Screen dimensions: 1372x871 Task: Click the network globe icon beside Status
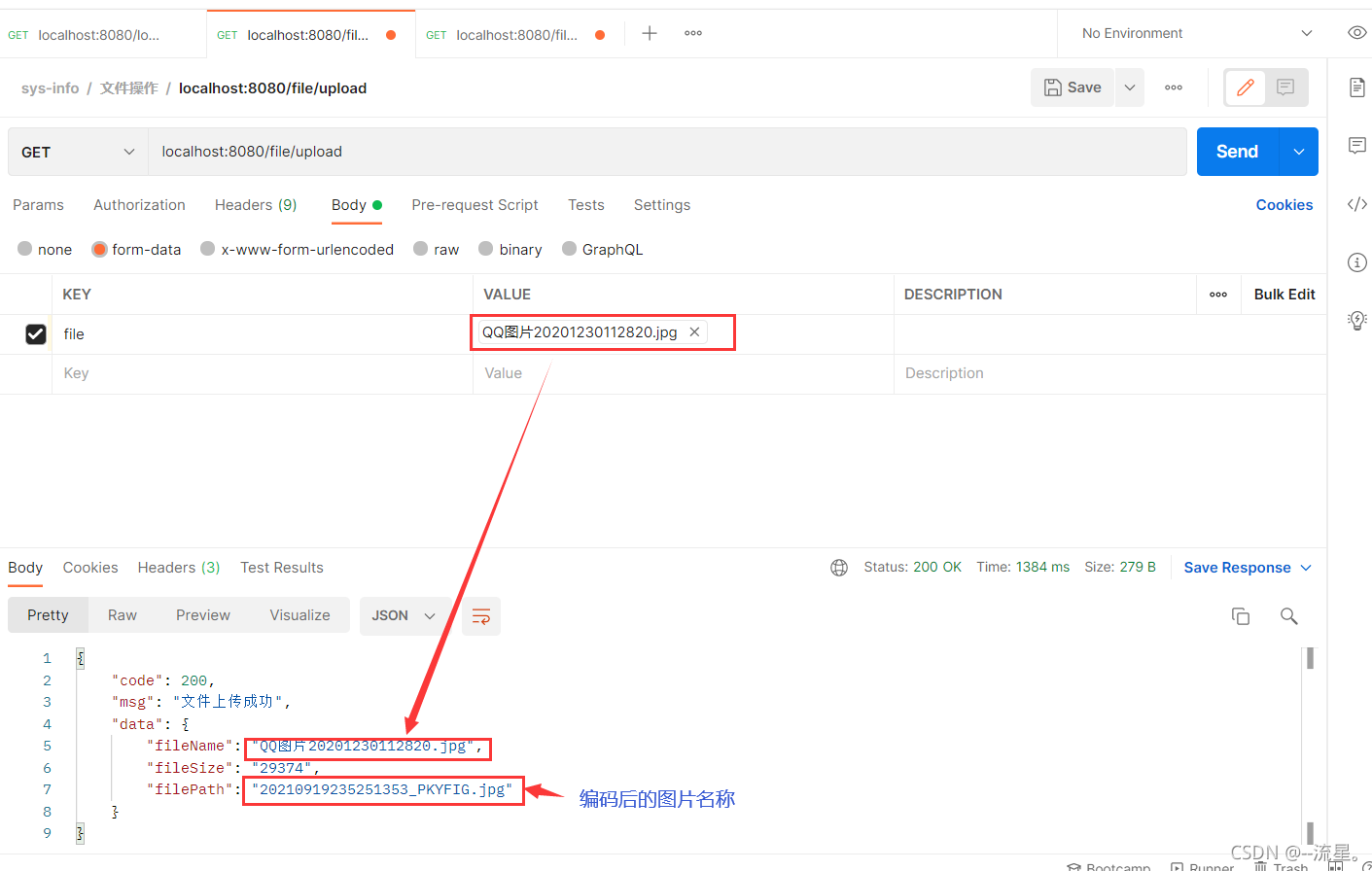[x=839, y=568]
